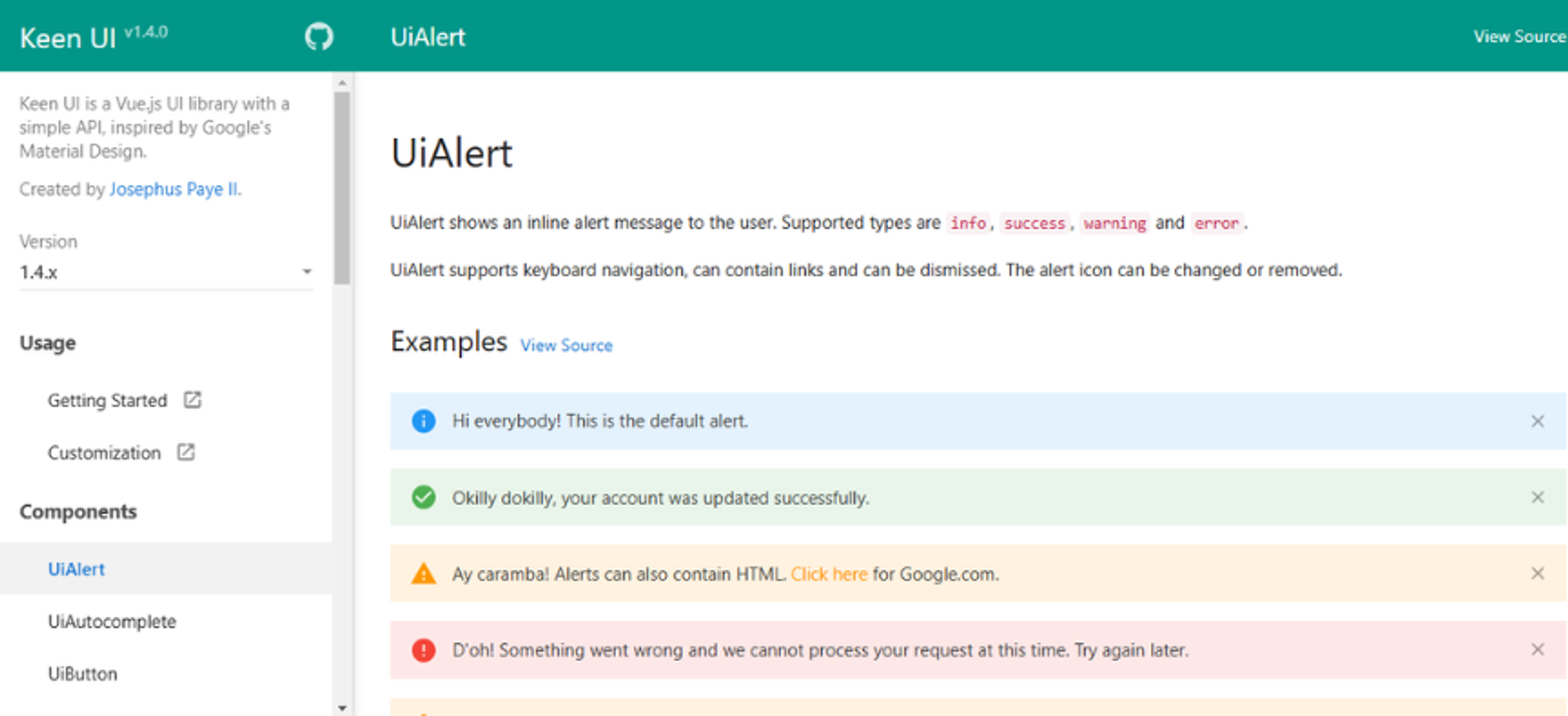Screen dimensions: 1568x716
Task: Click the 'Usage' section heading
Action: (48, 343)
